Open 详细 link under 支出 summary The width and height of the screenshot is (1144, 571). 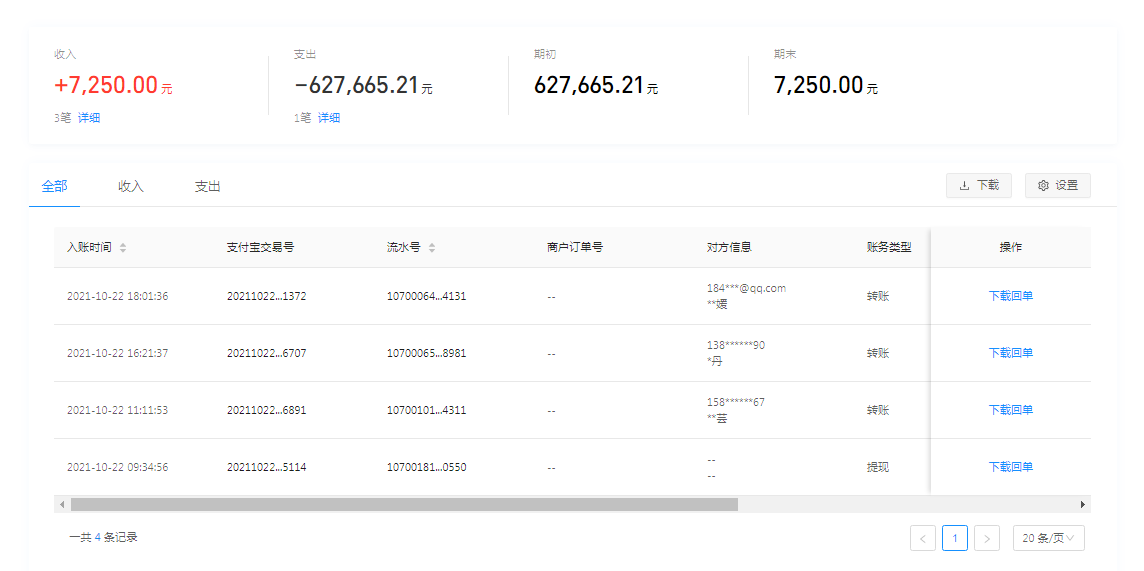(x=329, y=118)
